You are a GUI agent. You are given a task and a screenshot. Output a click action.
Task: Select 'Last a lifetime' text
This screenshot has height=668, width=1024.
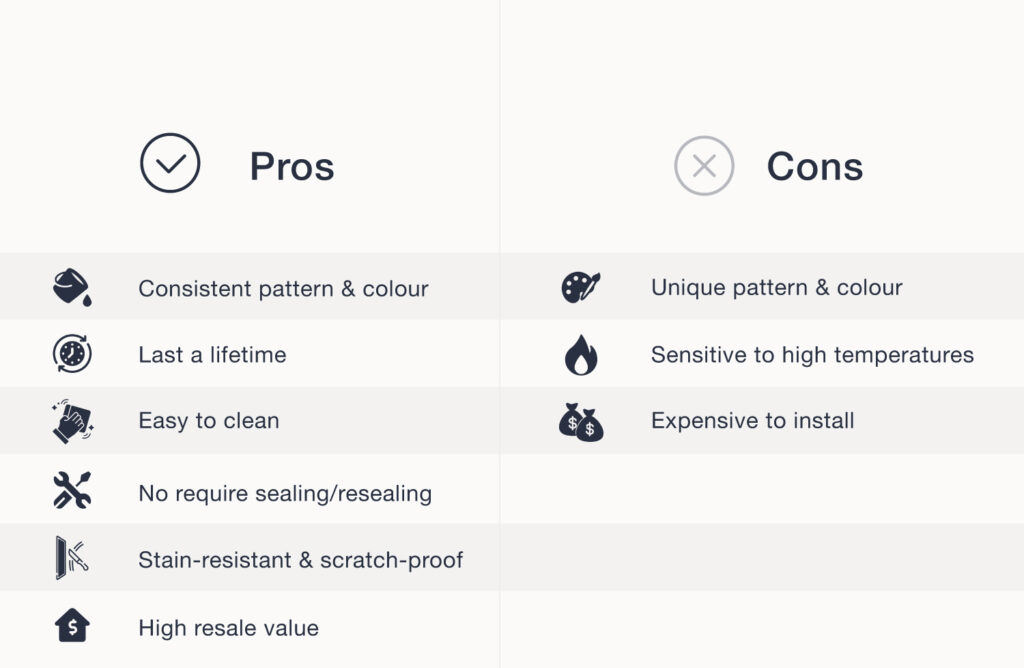point(212,355)
